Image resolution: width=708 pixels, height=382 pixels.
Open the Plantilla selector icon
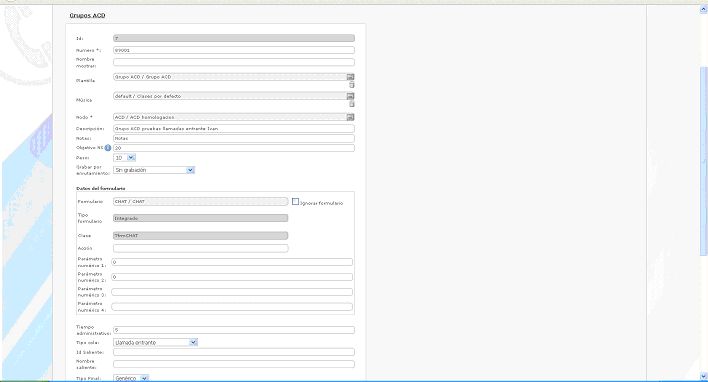coord(350,77)
